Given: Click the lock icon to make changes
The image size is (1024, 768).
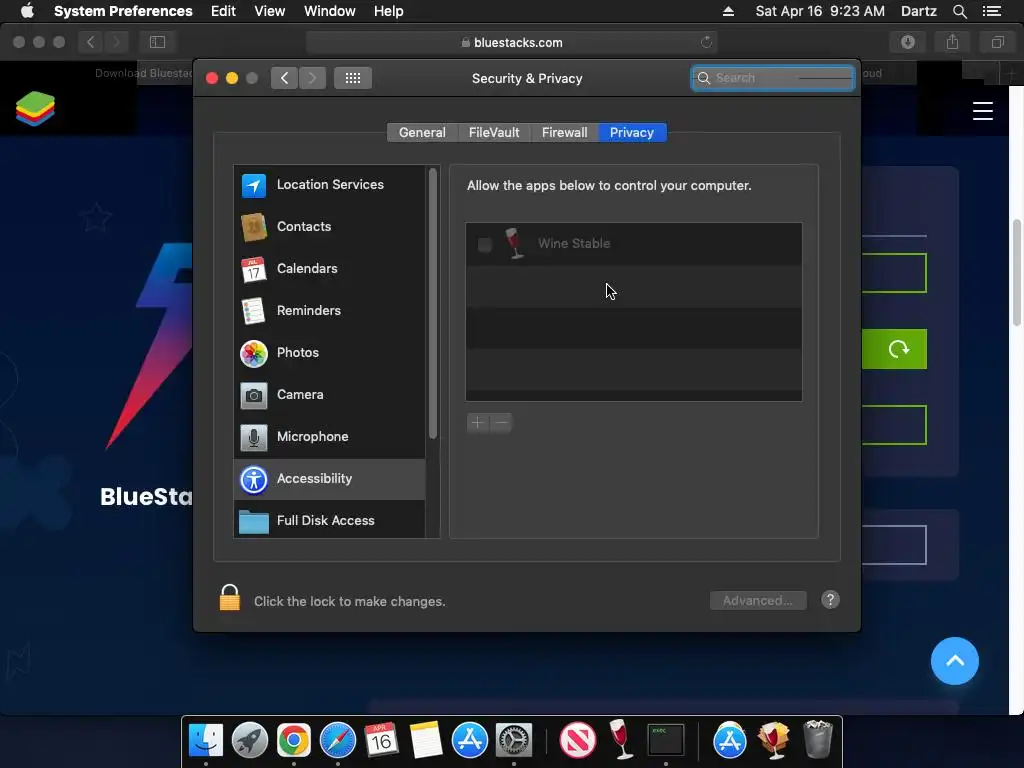Looking at the screenshot, I should click(229, 598).
